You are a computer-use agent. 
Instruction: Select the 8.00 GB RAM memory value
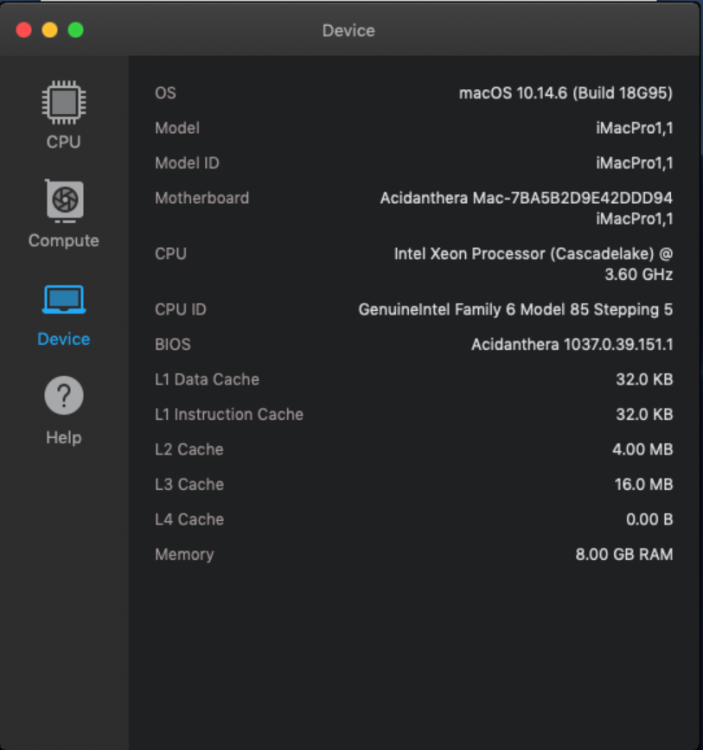coord(624,554)
